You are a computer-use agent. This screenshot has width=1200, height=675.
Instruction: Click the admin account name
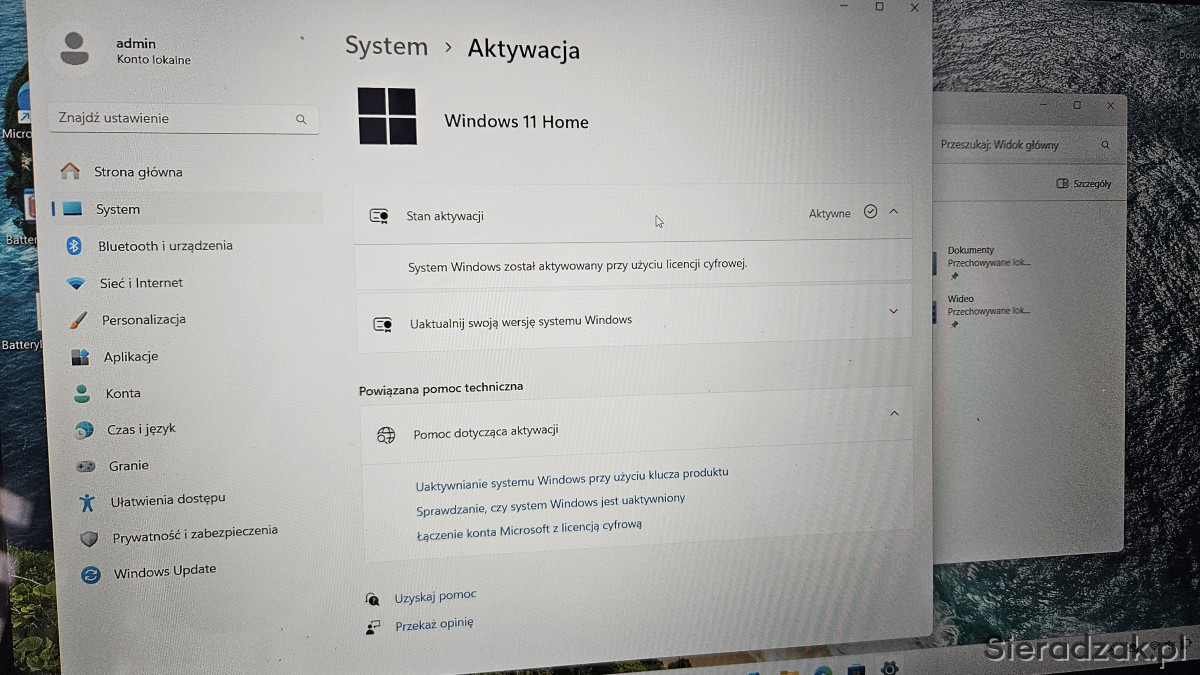pyautogui.click(x=136, y=43)
